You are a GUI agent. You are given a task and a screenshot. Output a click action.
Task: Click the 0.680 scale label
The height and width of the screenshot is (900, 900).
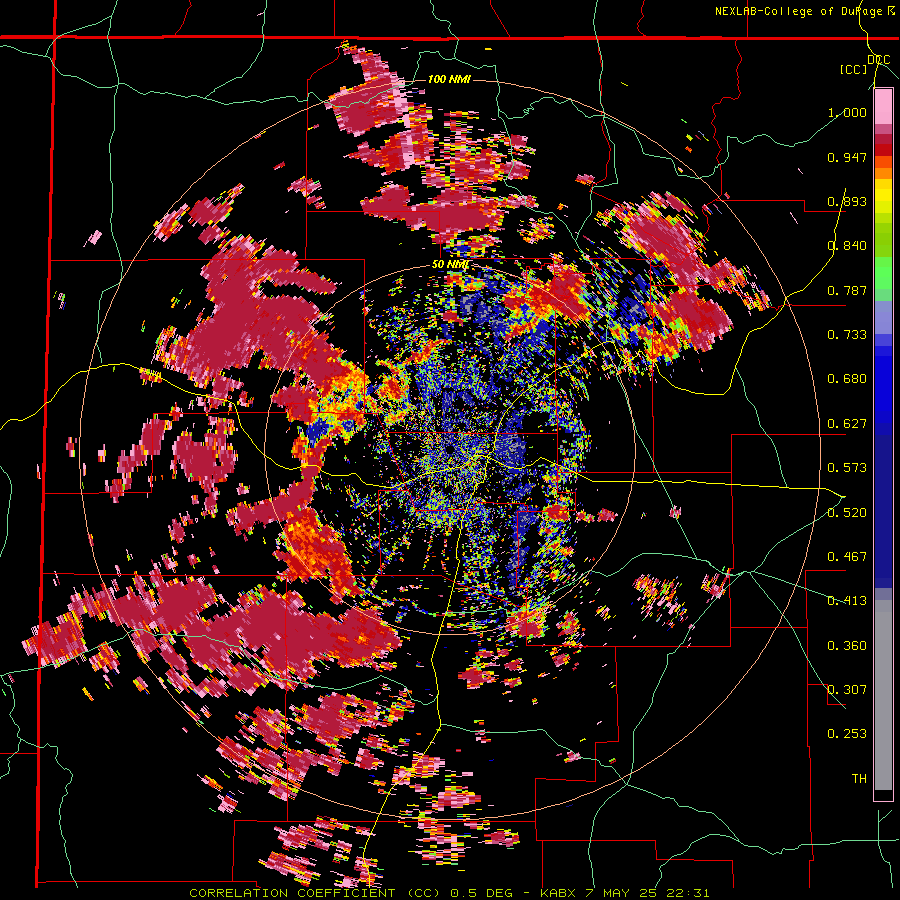click(847, 379)
